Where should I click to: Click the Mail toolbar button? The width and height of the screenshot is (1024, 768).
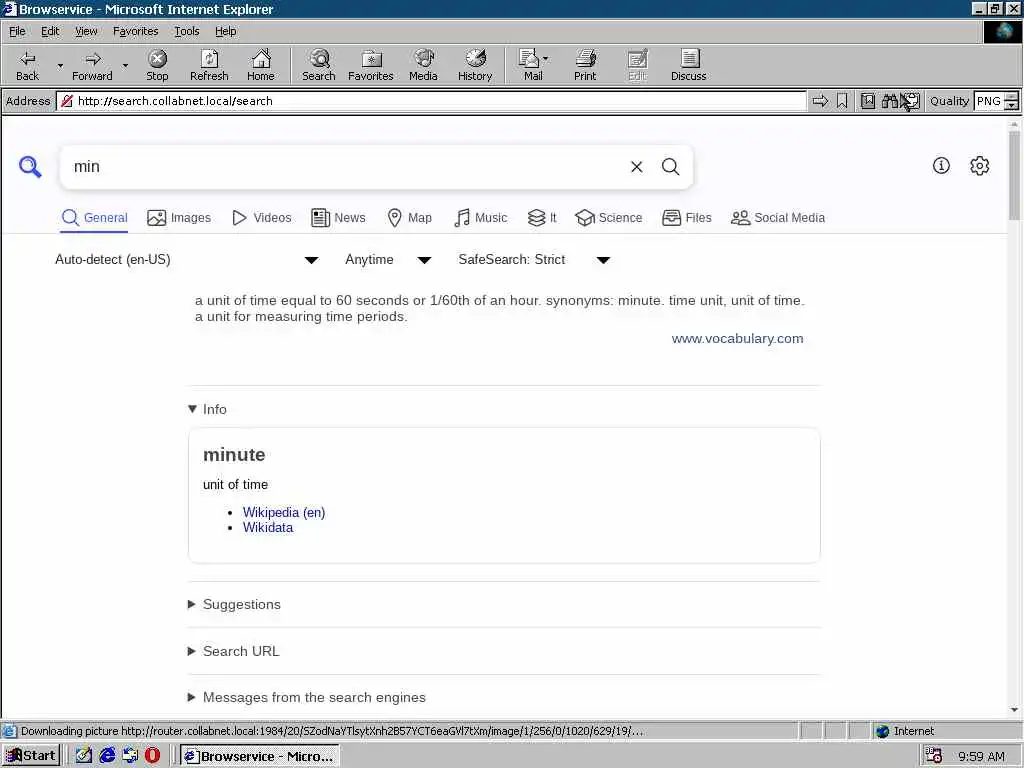coord(530,65)
